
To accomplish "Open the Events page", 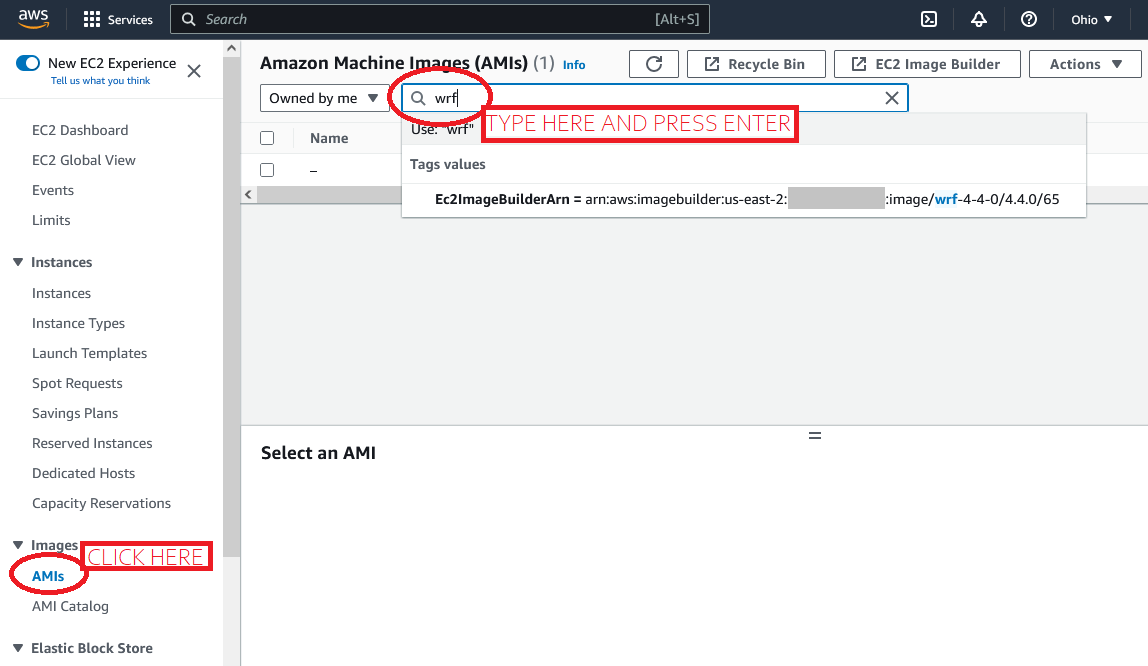I will click(53, 190).
